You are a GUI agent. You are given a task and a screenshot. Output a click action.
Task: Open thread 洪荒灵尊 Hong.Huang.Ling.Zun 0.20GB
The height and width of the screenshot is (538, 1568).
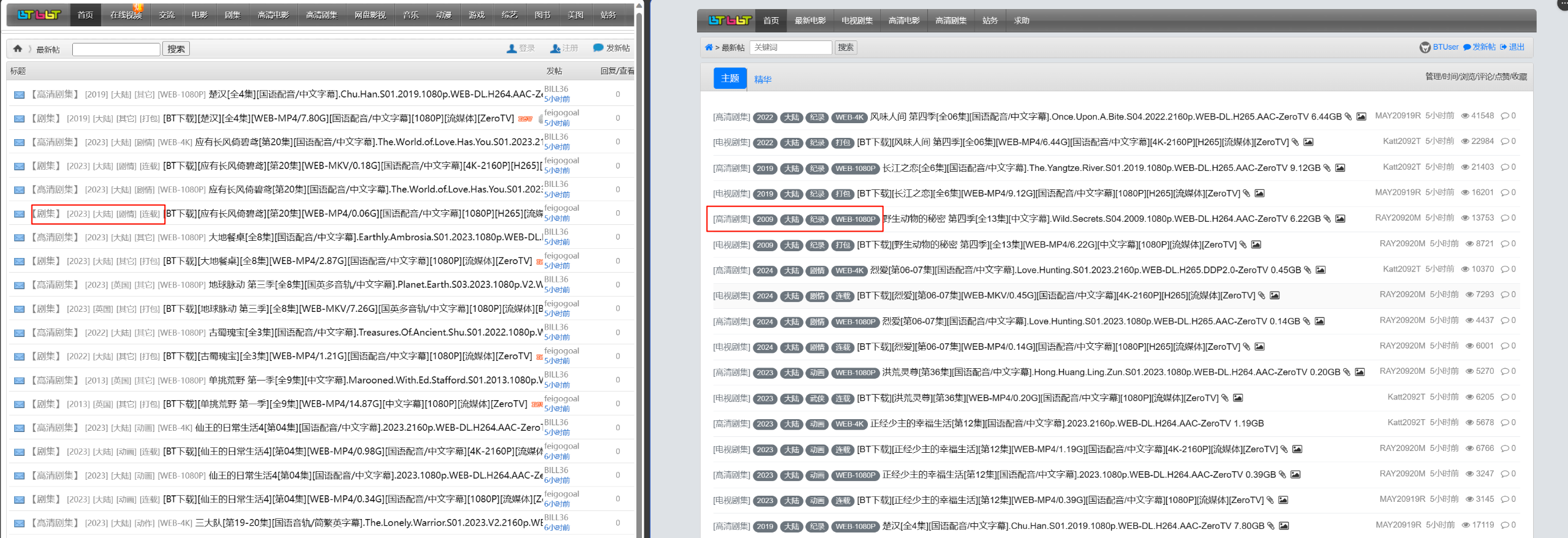coord(1111,372)
